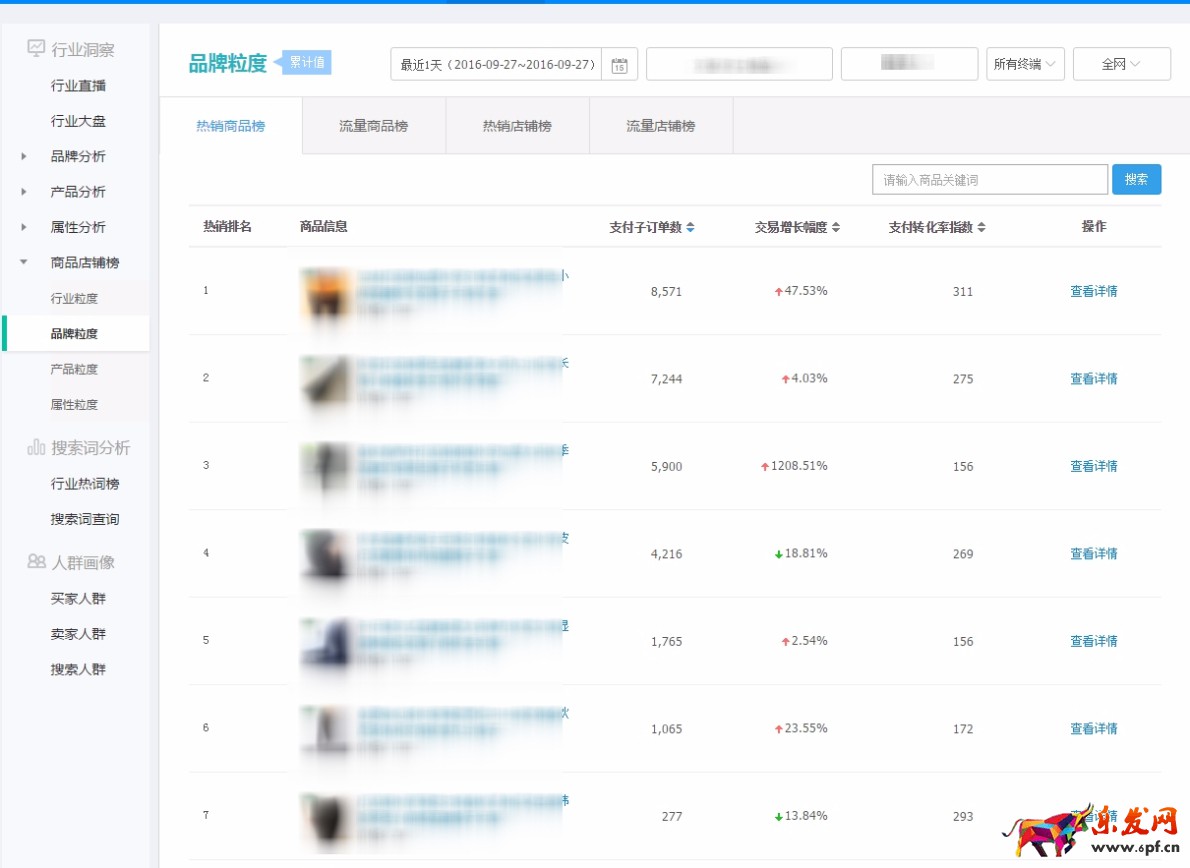Open 行业热词榜 in the sidebar
The width and height of the screenshot is (1190, 868).
(x=85, y=484)
